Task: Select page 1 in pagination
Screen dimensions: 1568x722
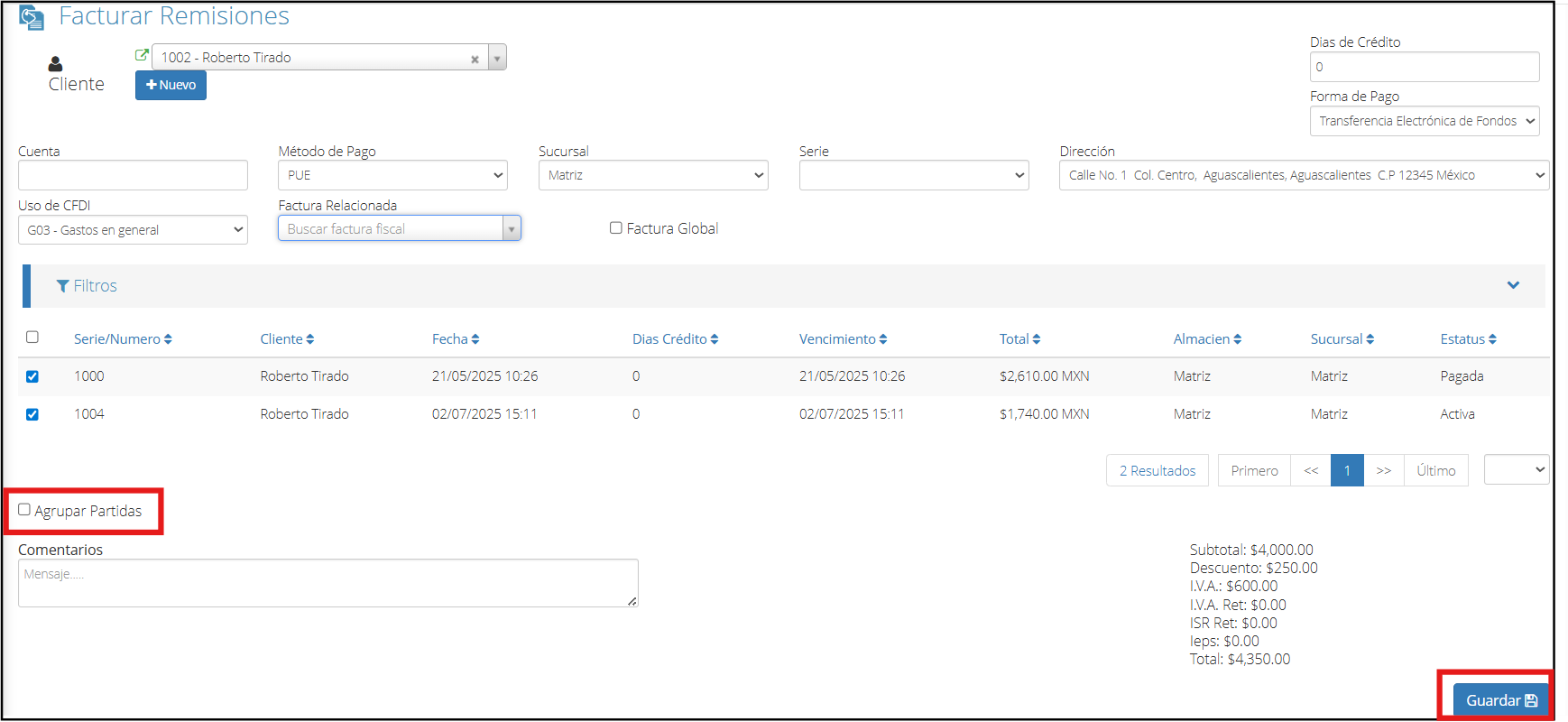Action: [1347, 470]
